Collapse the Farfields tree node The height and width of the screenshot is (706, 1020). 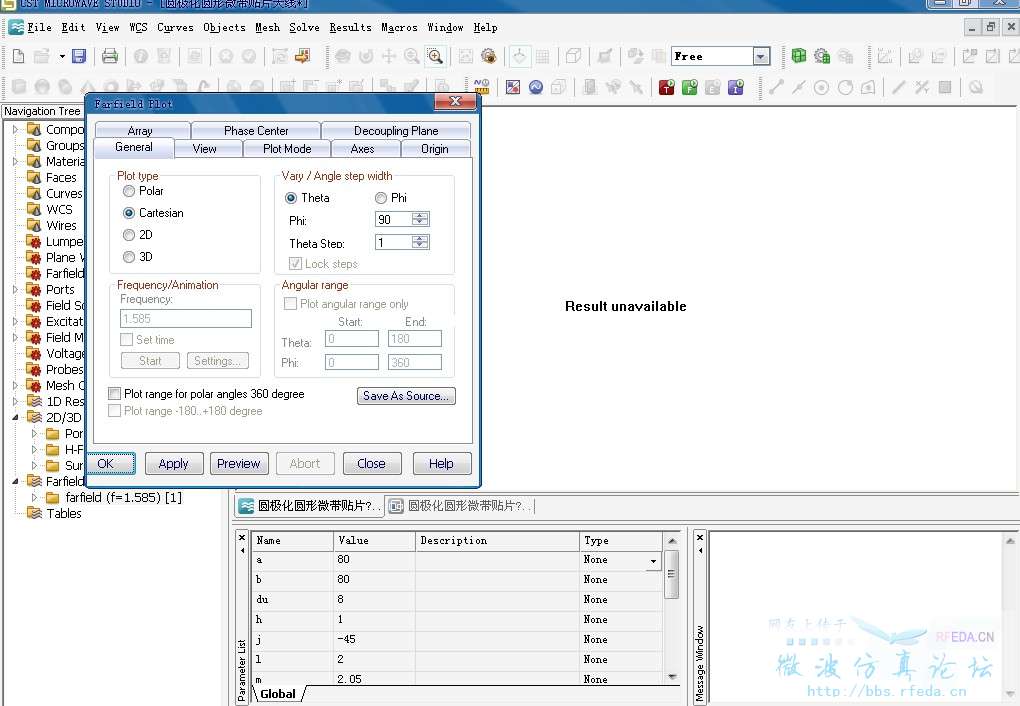point(16,482)
